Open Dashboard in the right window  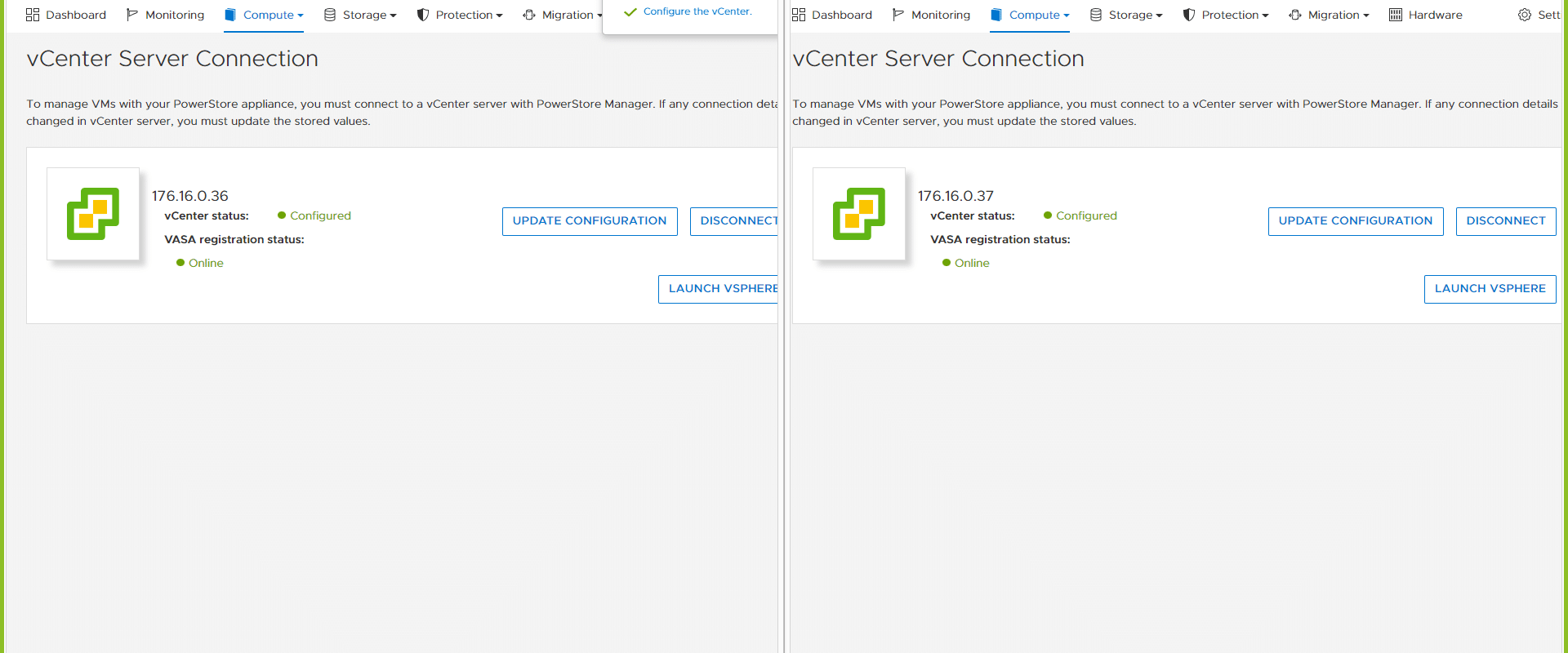(x=831, y=15)
